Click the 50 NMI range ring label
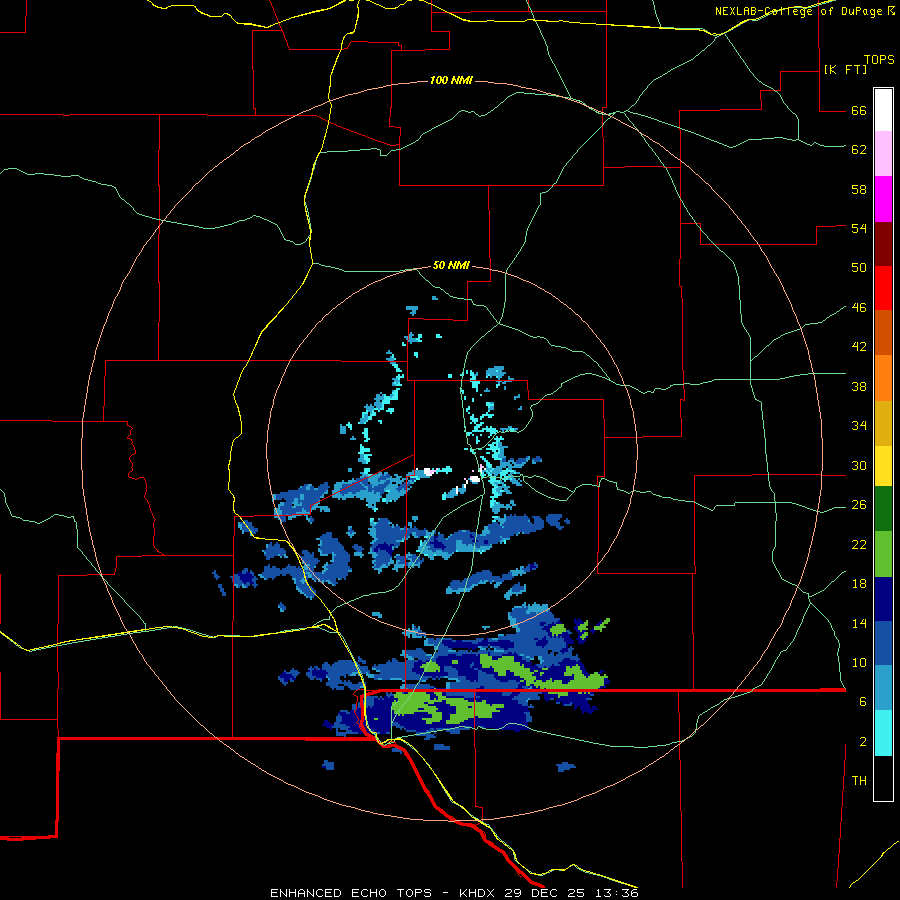900x900 pixels. pyautogui.click(x=451, y=265)
